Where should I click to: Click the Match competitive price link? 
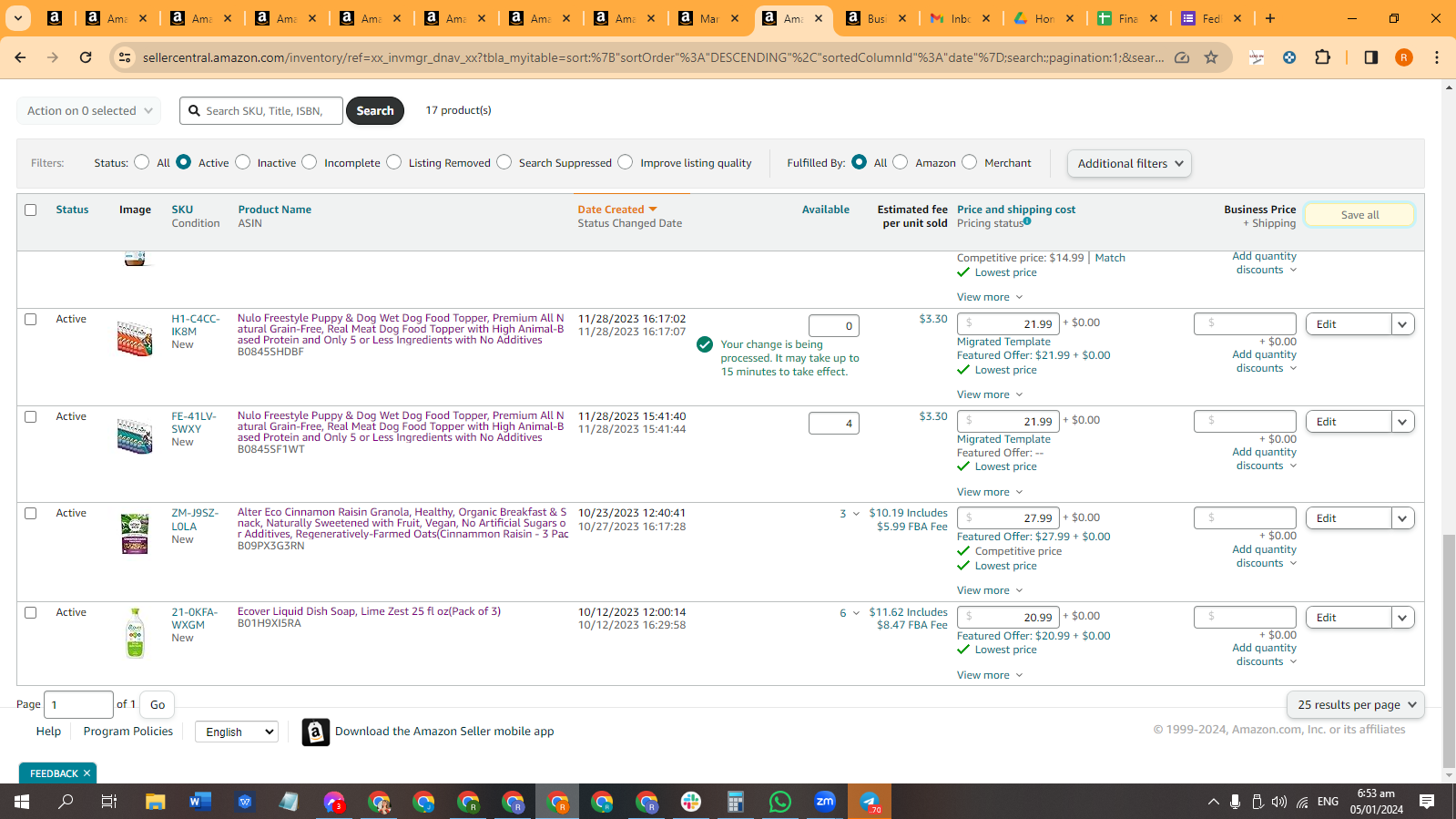coord(1110,258)
